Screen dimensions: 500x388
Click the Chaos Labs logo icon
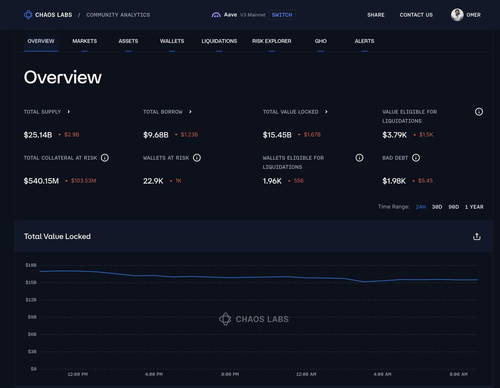[28, 15]
